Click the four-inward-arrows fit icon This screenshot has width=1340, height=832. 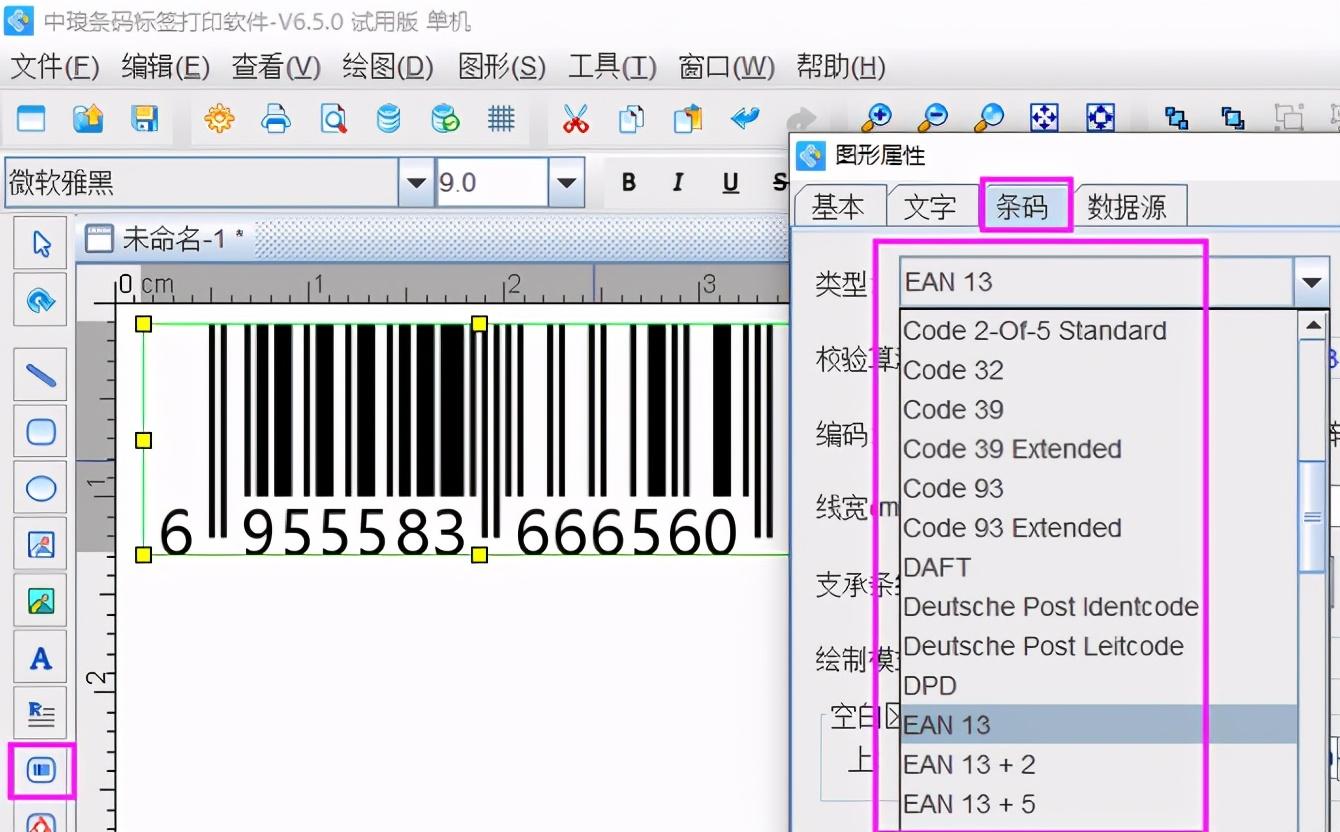point(1101,117)
